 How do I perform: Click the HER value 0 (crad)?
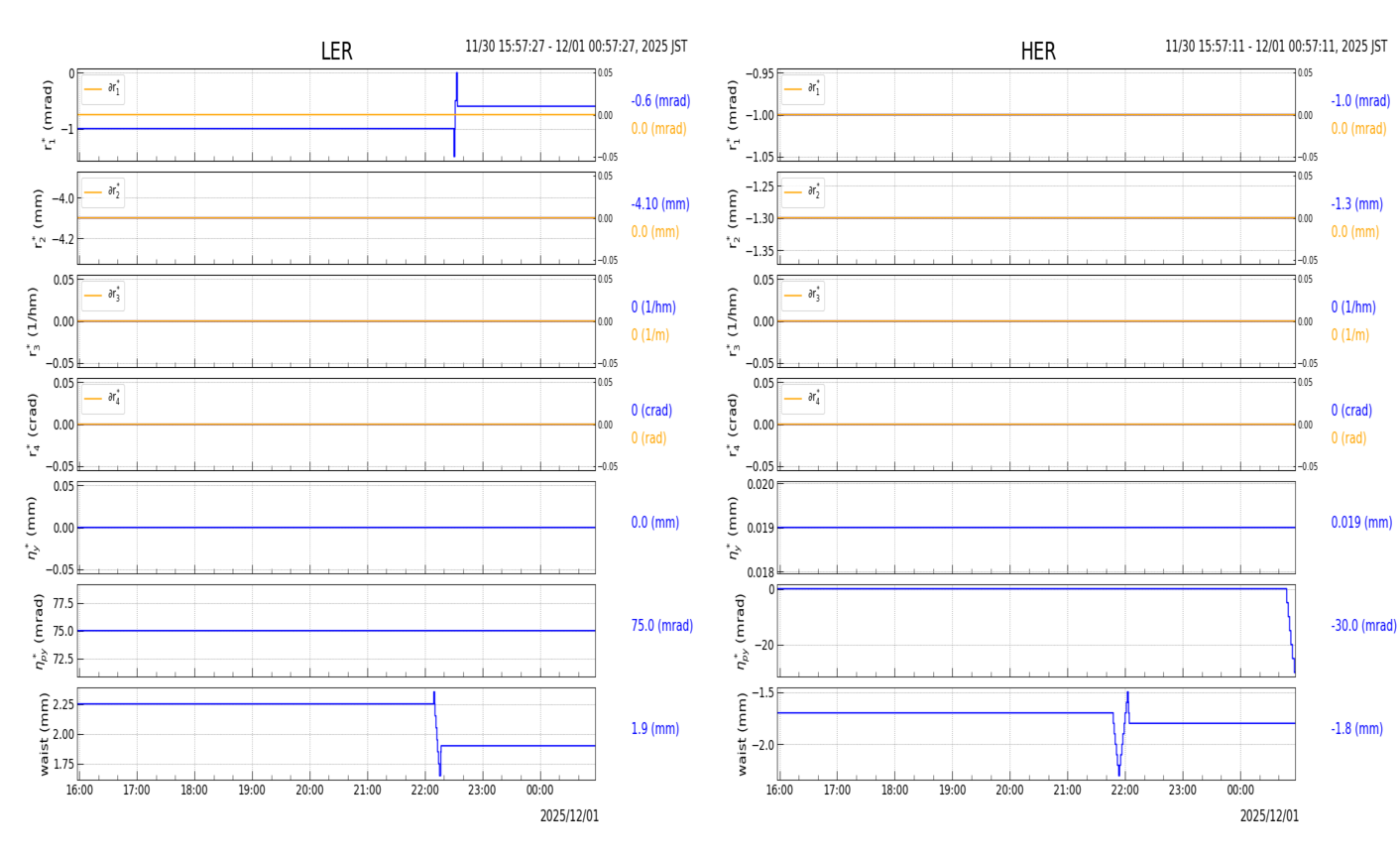1351,411
